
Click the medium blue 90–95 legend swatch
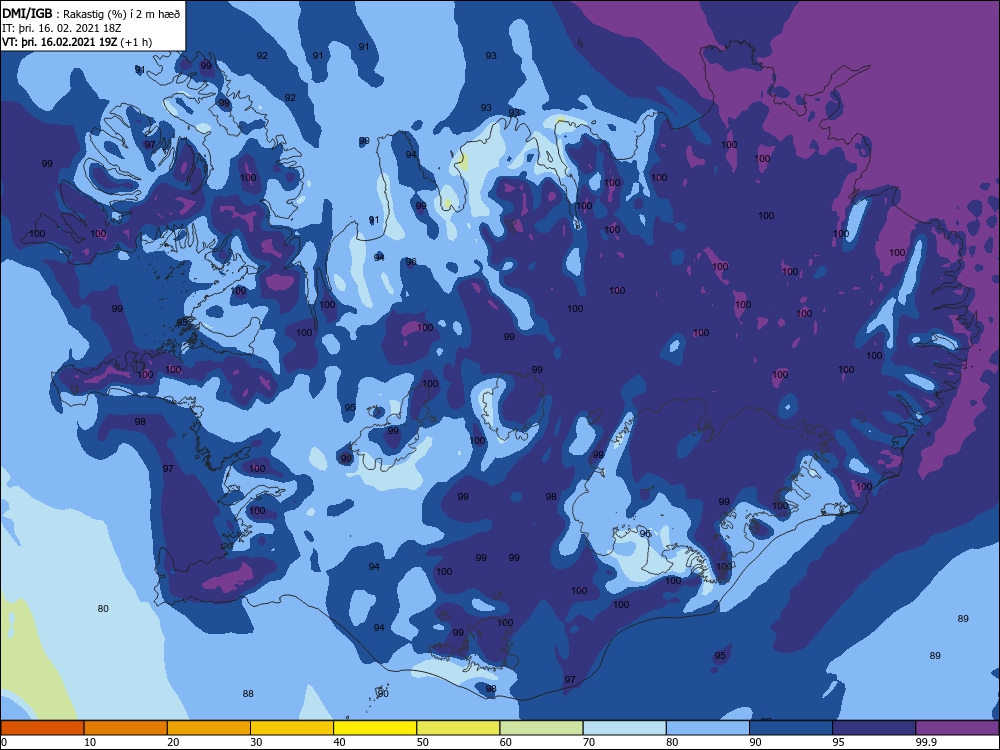click(x=791, y=728)
